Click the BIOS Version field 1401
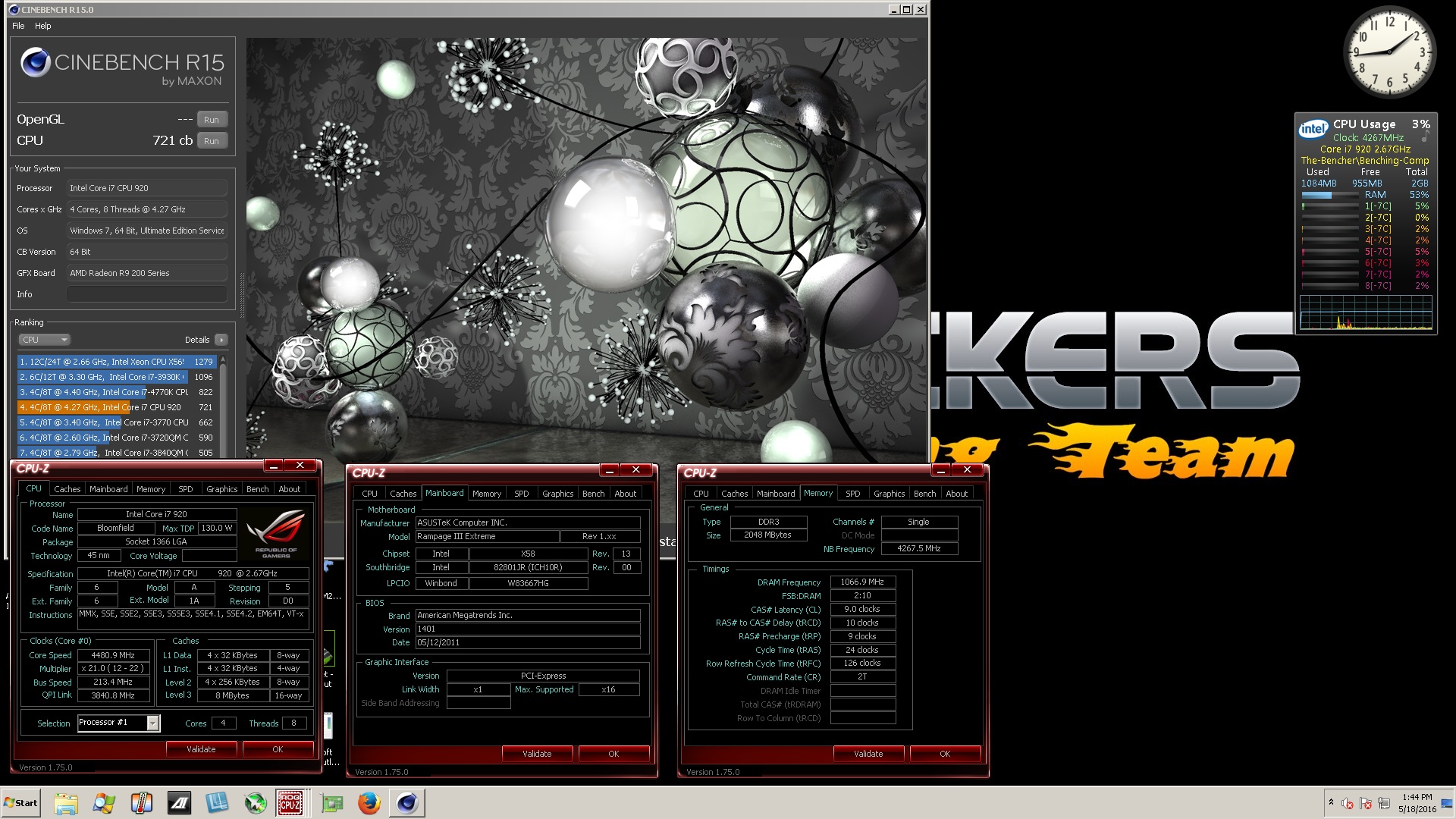Image resolution: width=1456 pixels, height=819 pixels. 528,629
